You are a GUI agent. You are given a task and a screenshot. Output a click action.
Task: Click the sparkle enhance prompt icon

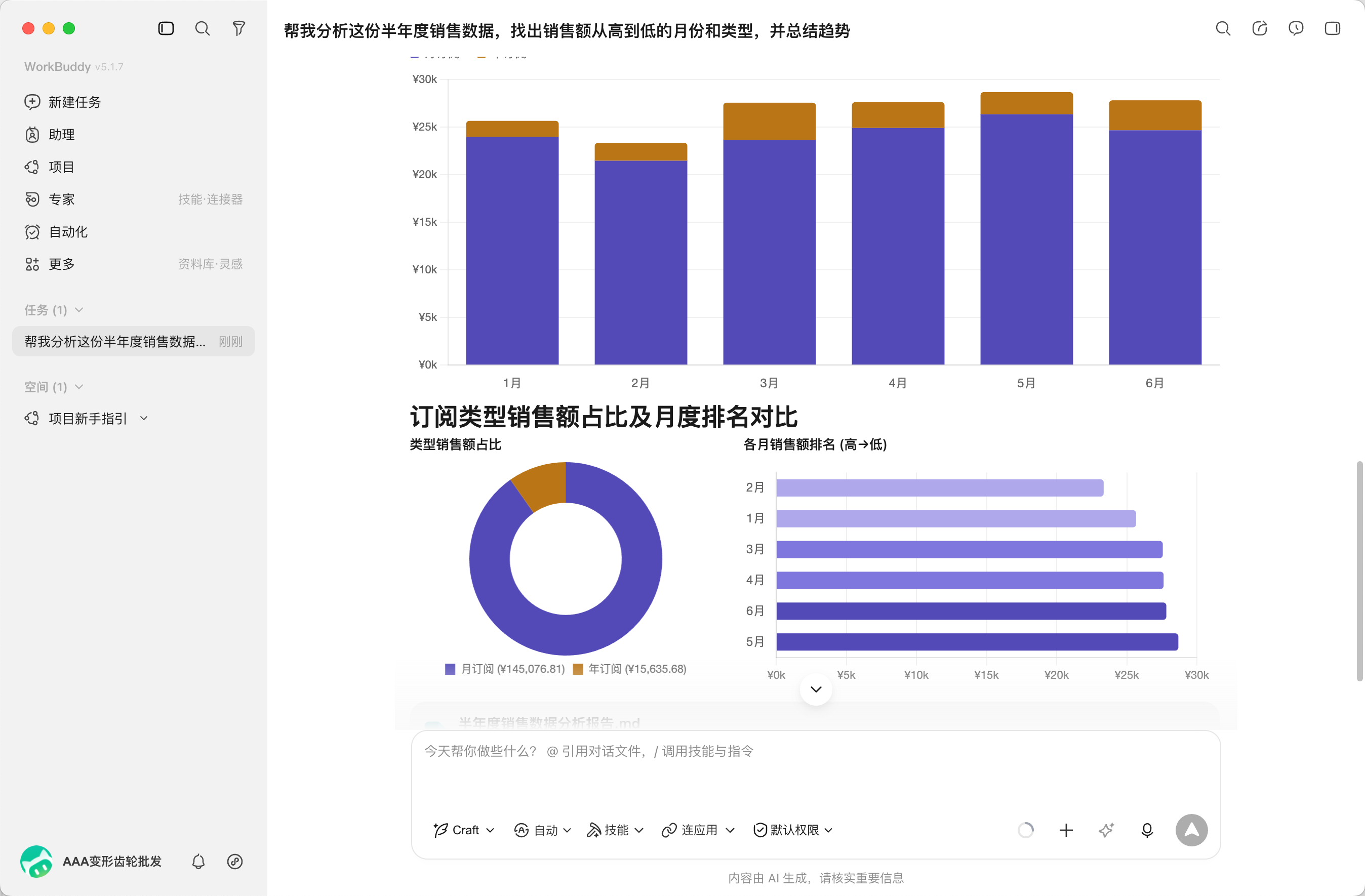click(x=1106, y=830)
